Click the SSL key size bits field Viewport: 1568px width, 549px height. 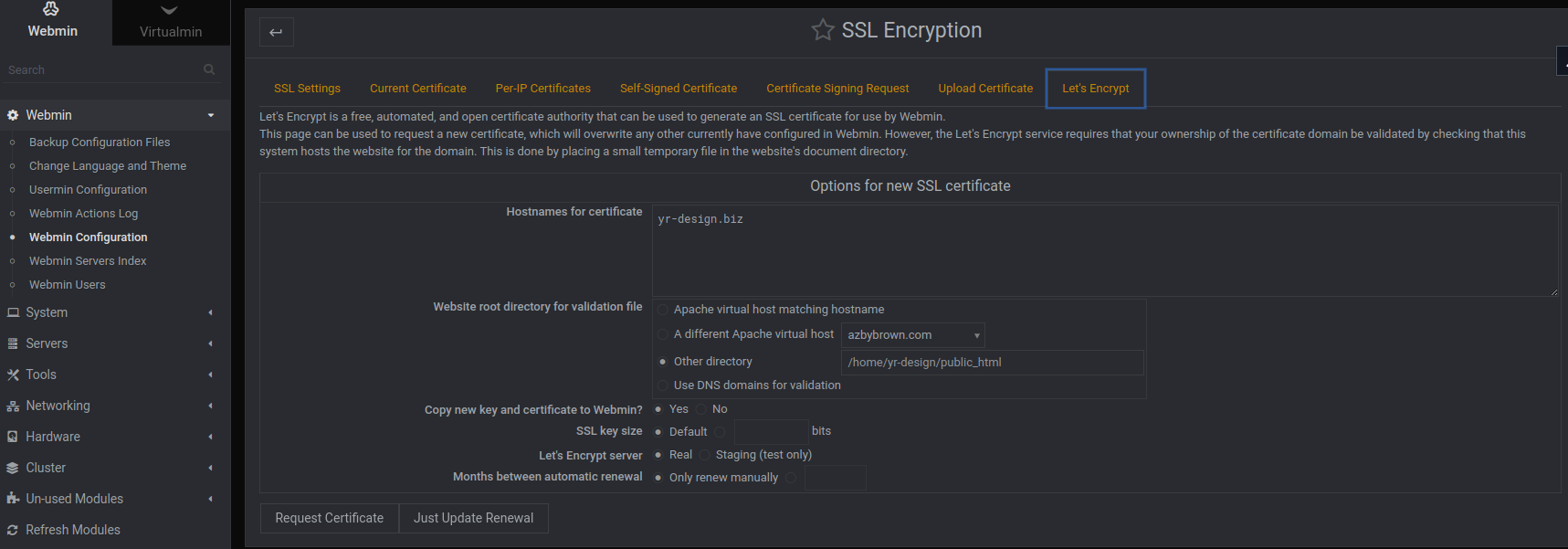(x=771, y=432)
